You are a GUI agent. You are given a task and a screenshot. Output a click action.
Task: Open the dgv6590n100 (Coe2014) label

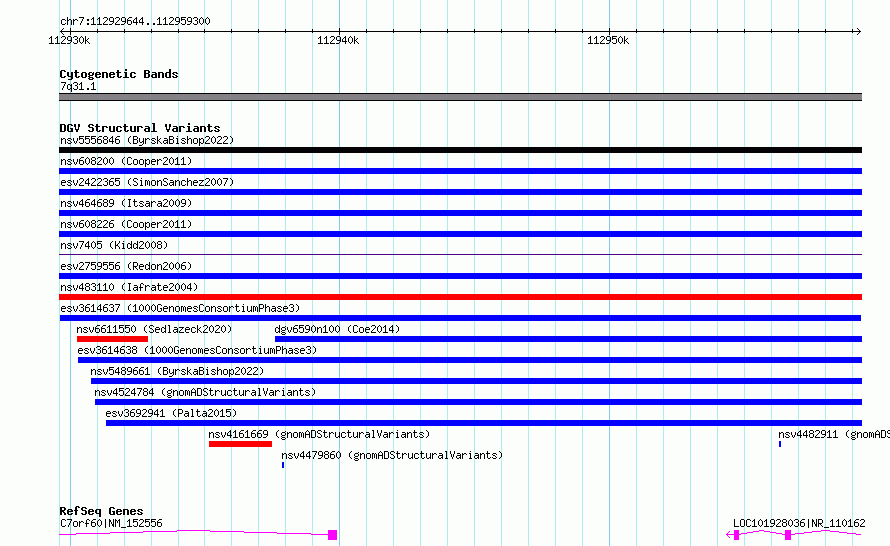337,329
